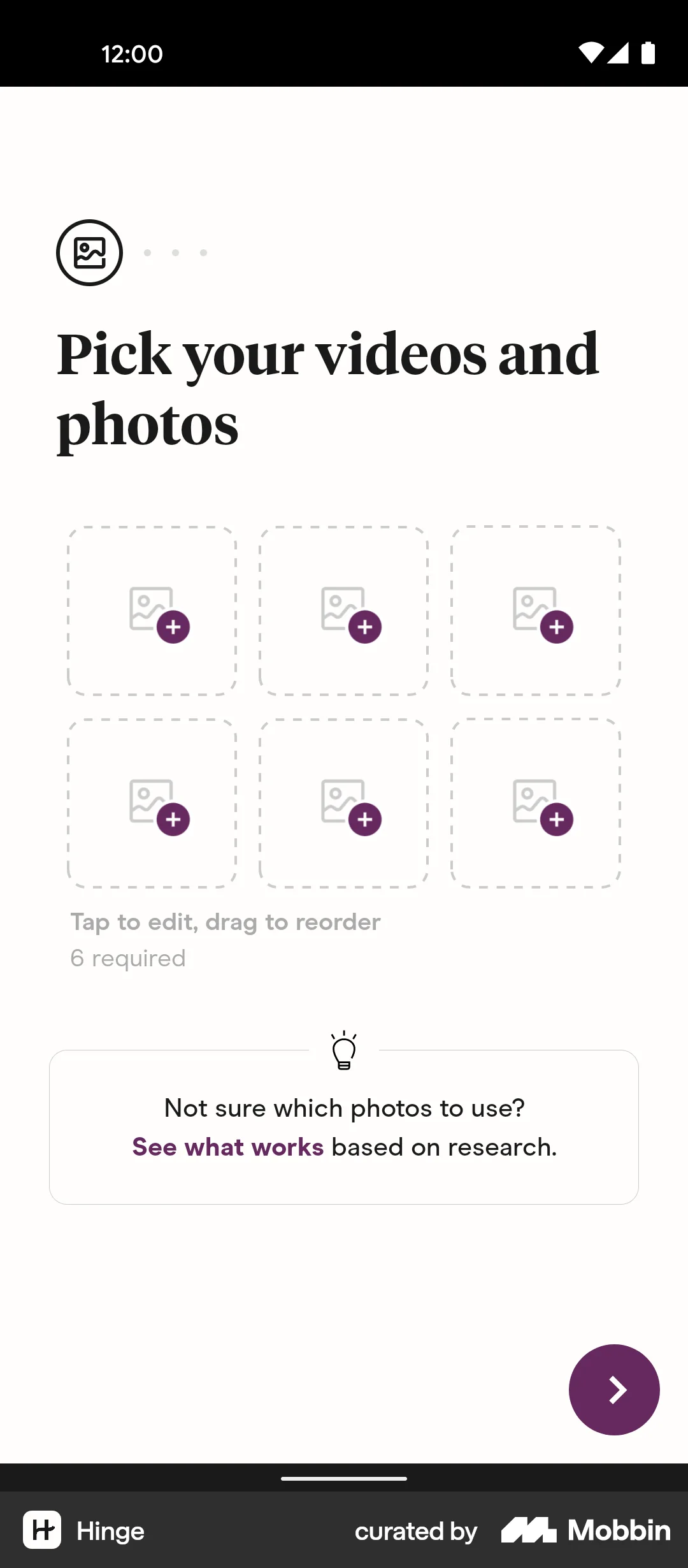688x1568 pixels.
Task: Tap the battery indicator in status bar
Action: coord(647,54)
